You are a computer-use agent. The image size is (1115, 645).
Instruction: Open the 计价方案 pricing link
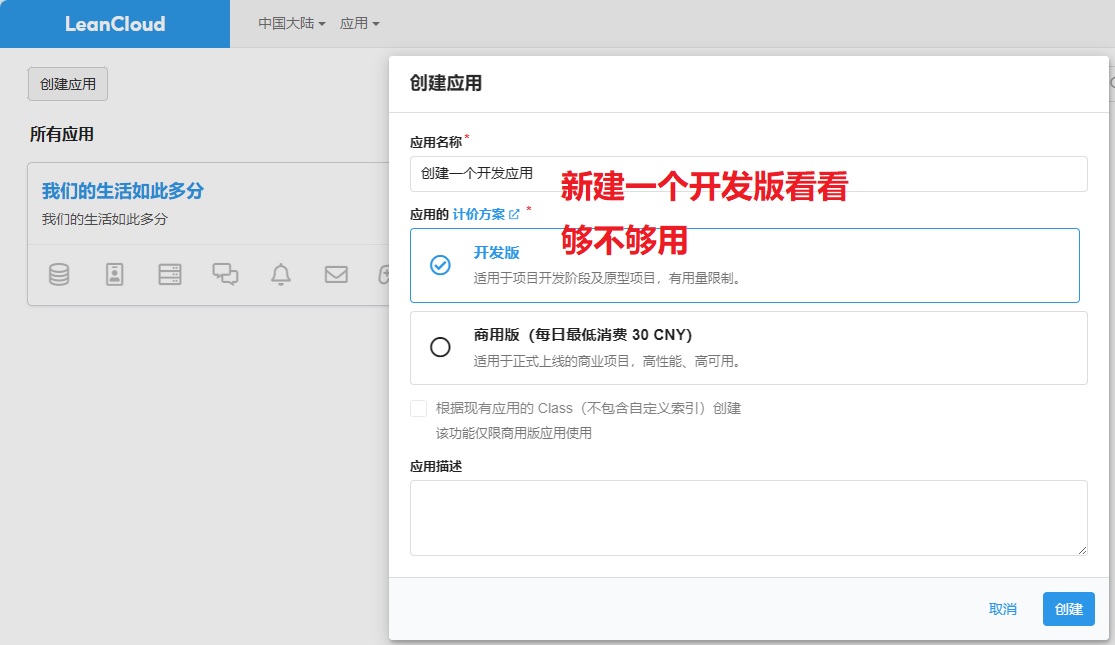479,214
